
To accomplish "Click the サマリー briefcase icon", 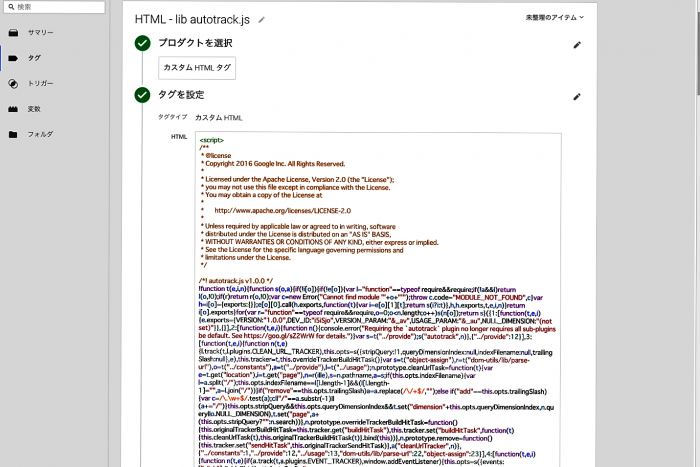I will (13, 33).
